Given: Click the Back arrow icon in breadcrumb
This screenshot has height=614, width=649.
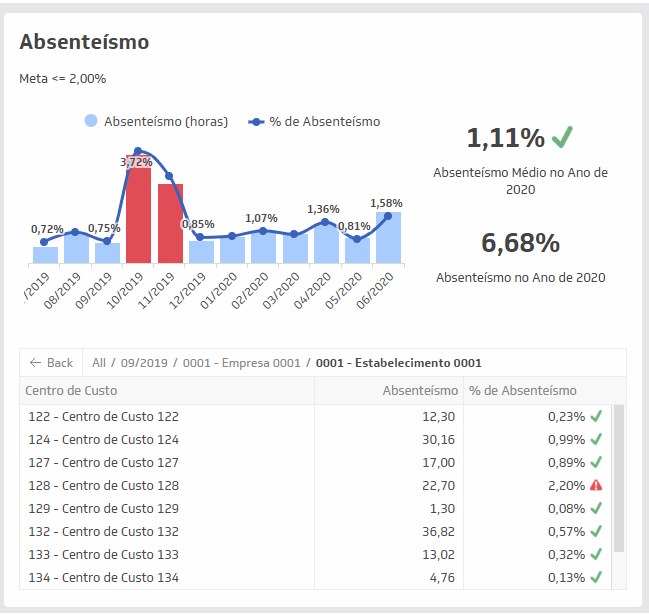Looking at the screenshot, I should tap(36, 363).
